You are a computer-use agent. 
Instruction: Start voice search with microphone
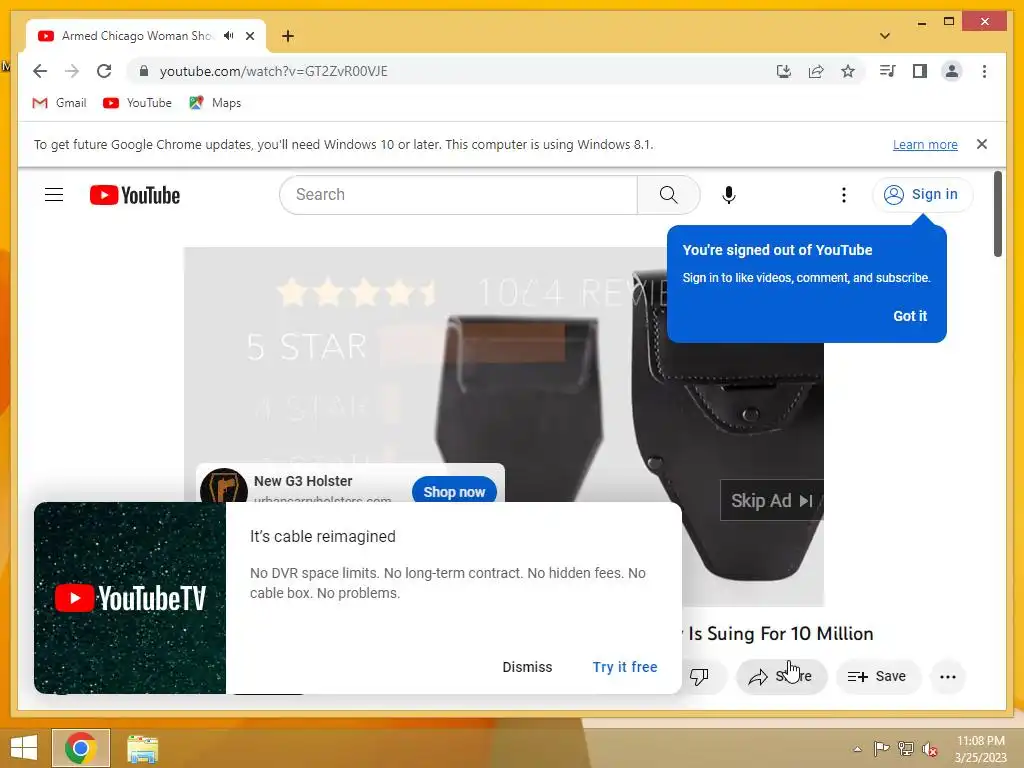click(729, 195)
